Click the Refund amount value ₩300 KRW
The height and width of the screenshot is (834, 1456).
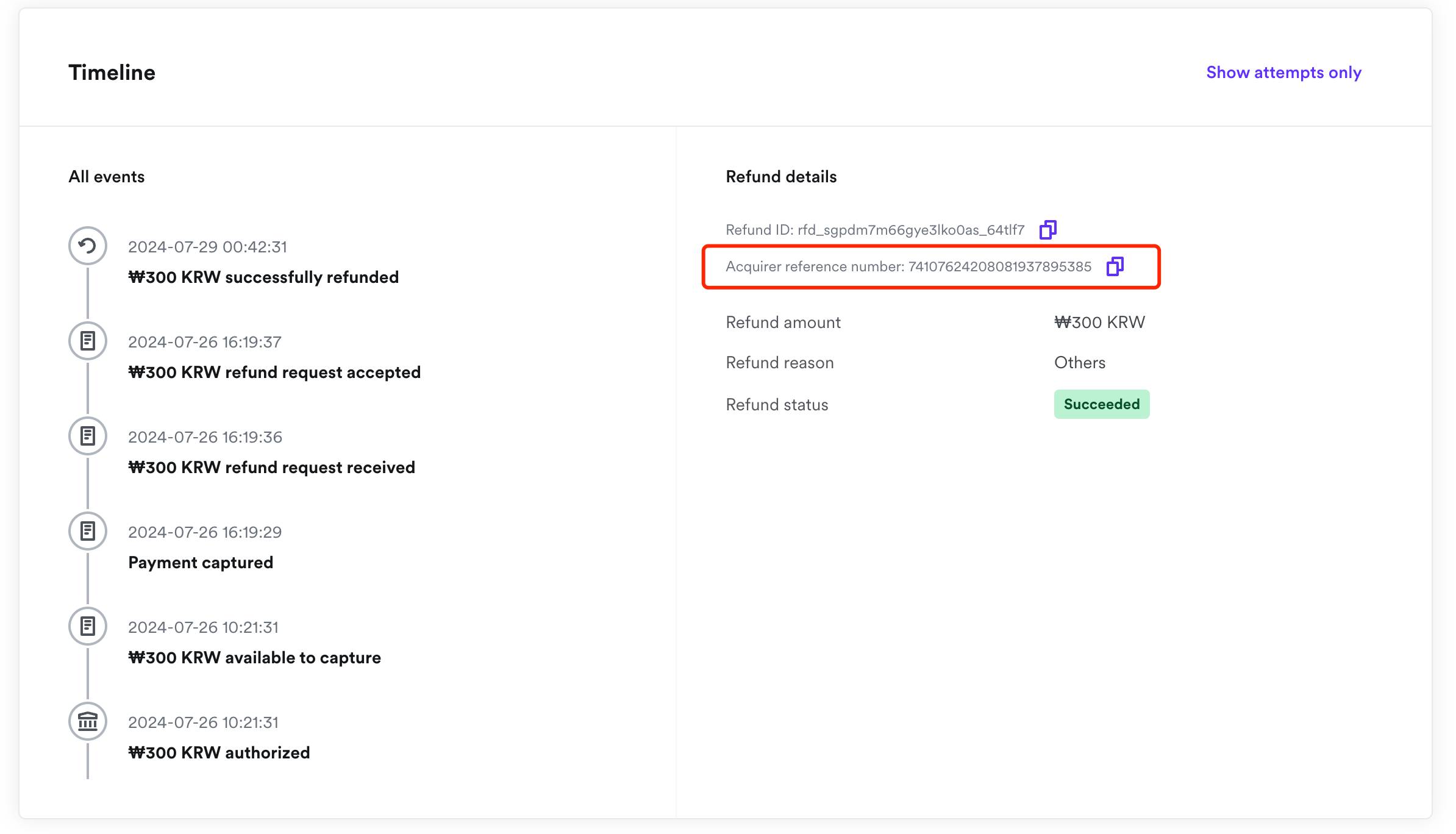point(1099,322)
